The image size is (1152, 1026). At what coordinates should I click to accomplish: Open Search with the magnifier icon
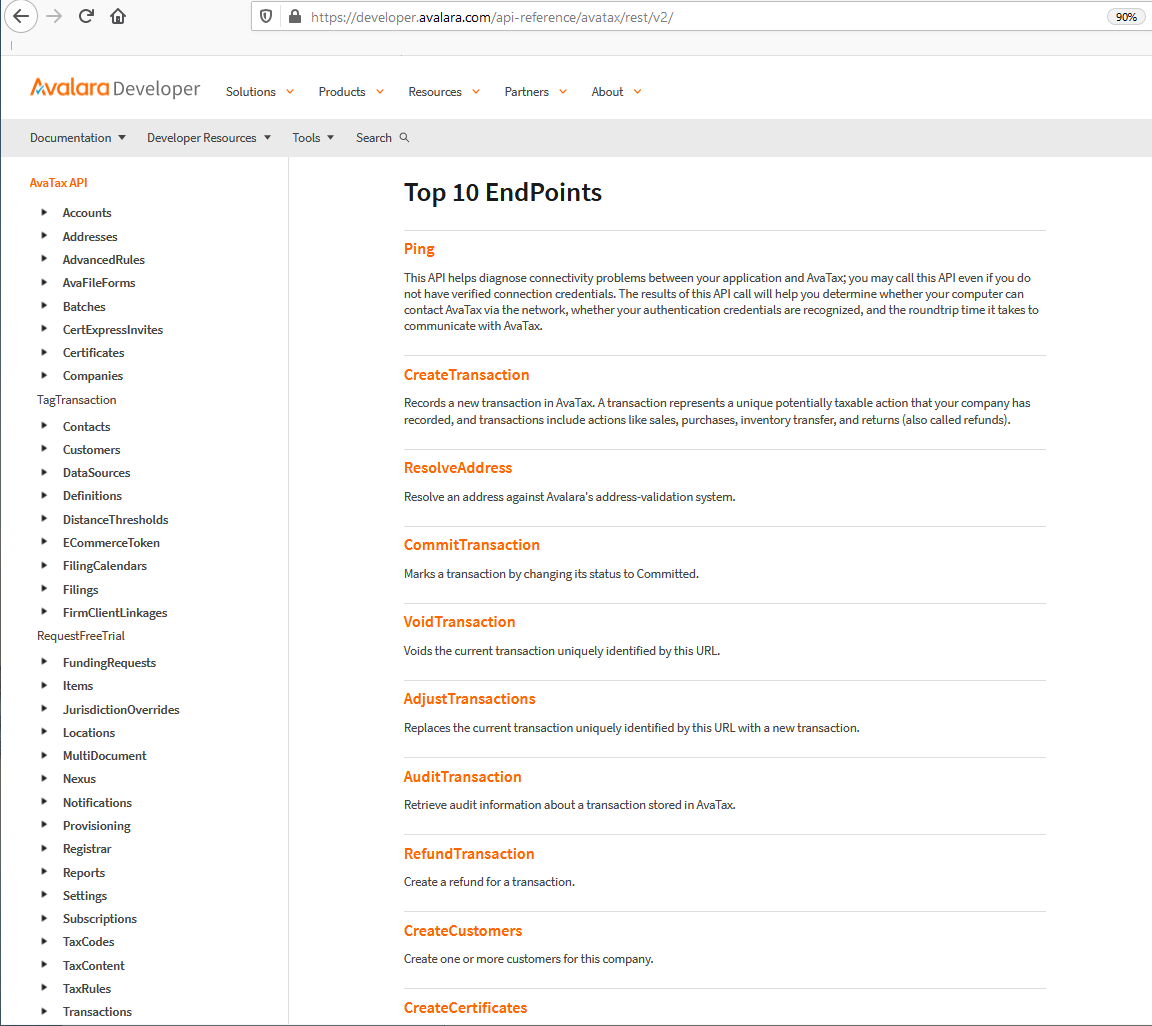404,138
